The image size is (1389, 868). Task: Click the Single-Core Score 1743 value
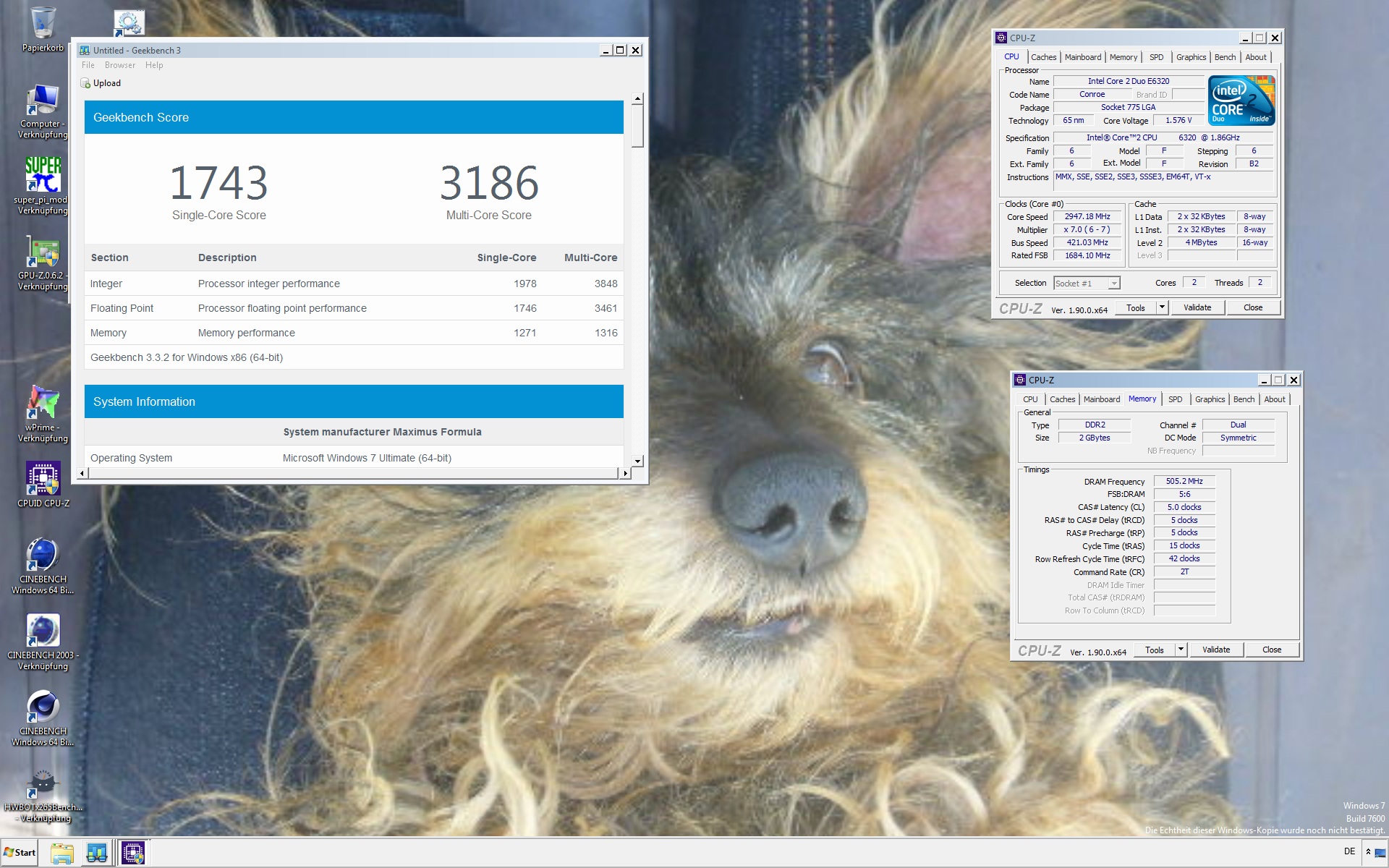click(x=218, y=182)
